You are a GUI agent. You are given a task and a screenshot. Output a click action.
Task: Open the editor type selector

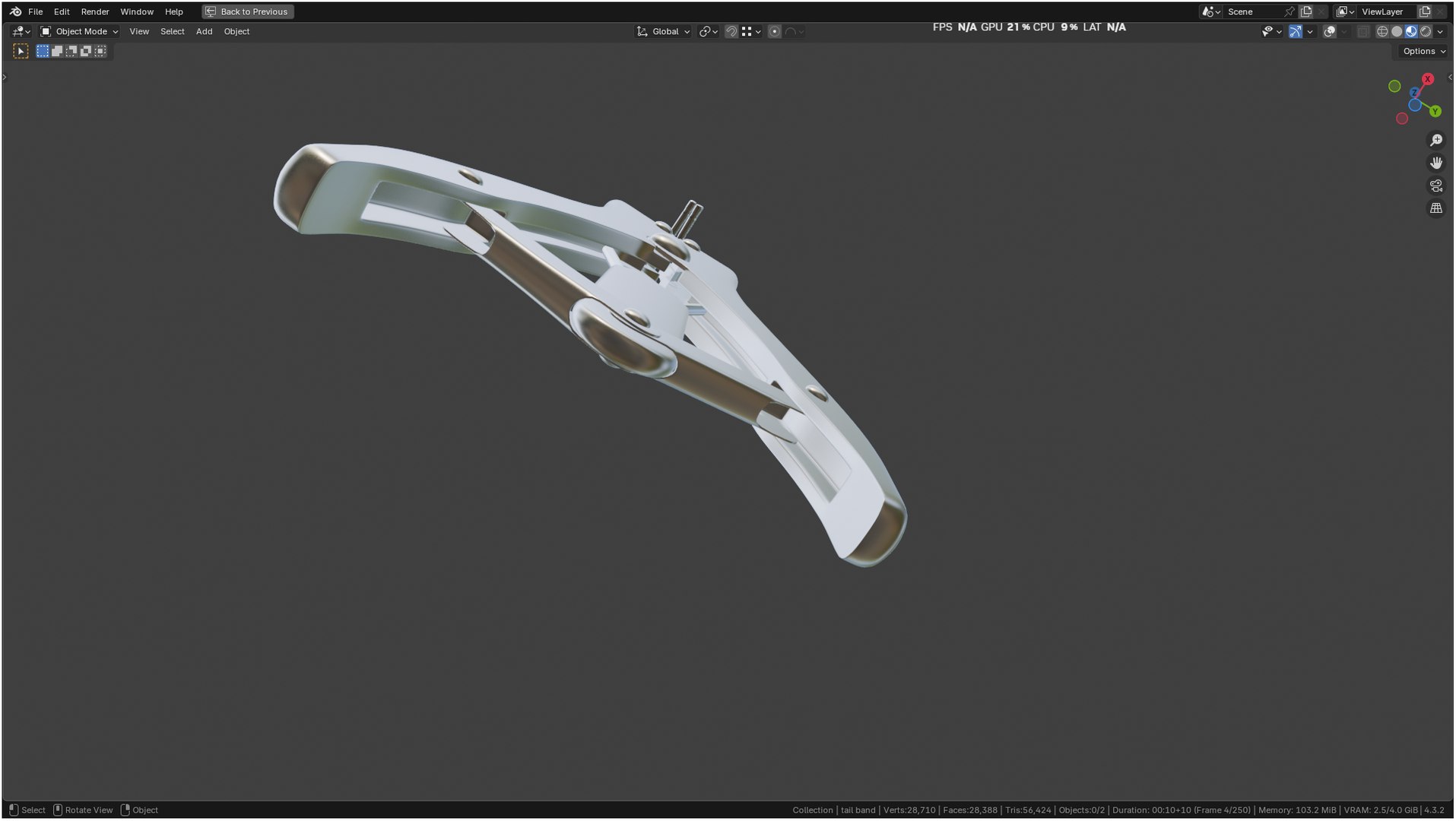21,31
